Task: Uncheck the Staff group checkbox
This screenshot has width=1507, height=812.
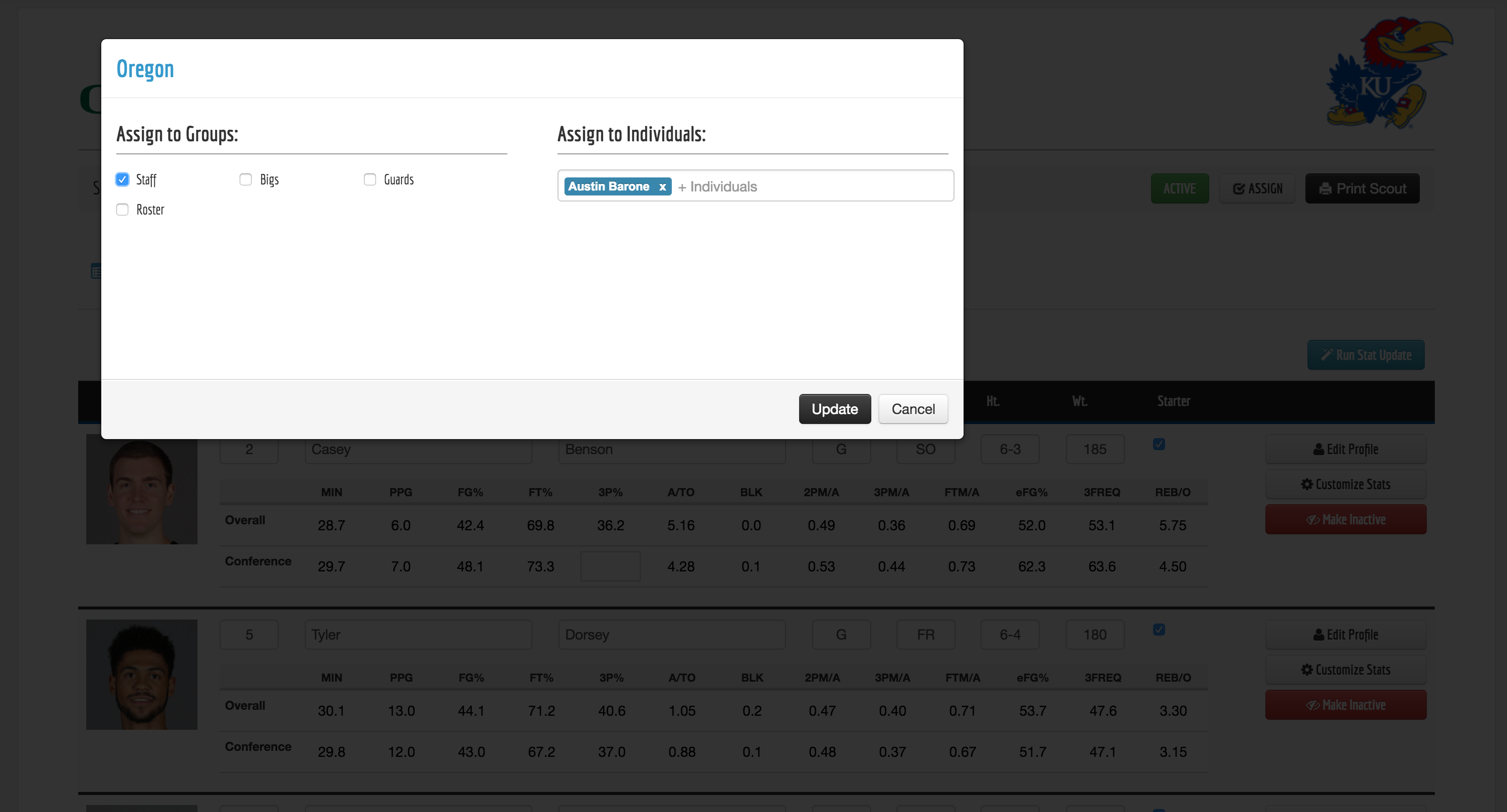Action: tap(122, 179)
